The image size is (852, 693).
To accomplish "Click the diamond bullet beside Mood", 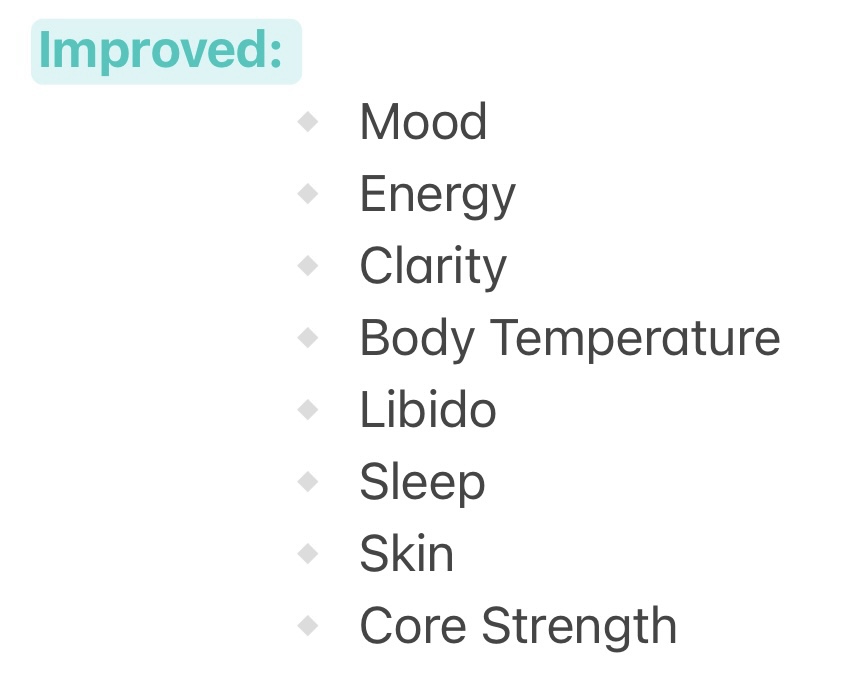I will coord(308,122).
